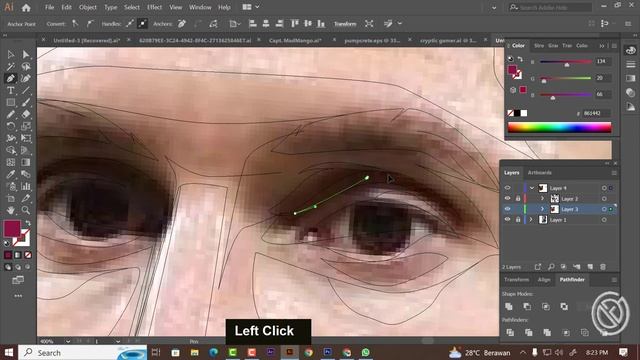This screenshot has width=640, height=360.
Task: Select the Hand tool
Action: pyautogui.click(x=11, y=210)
